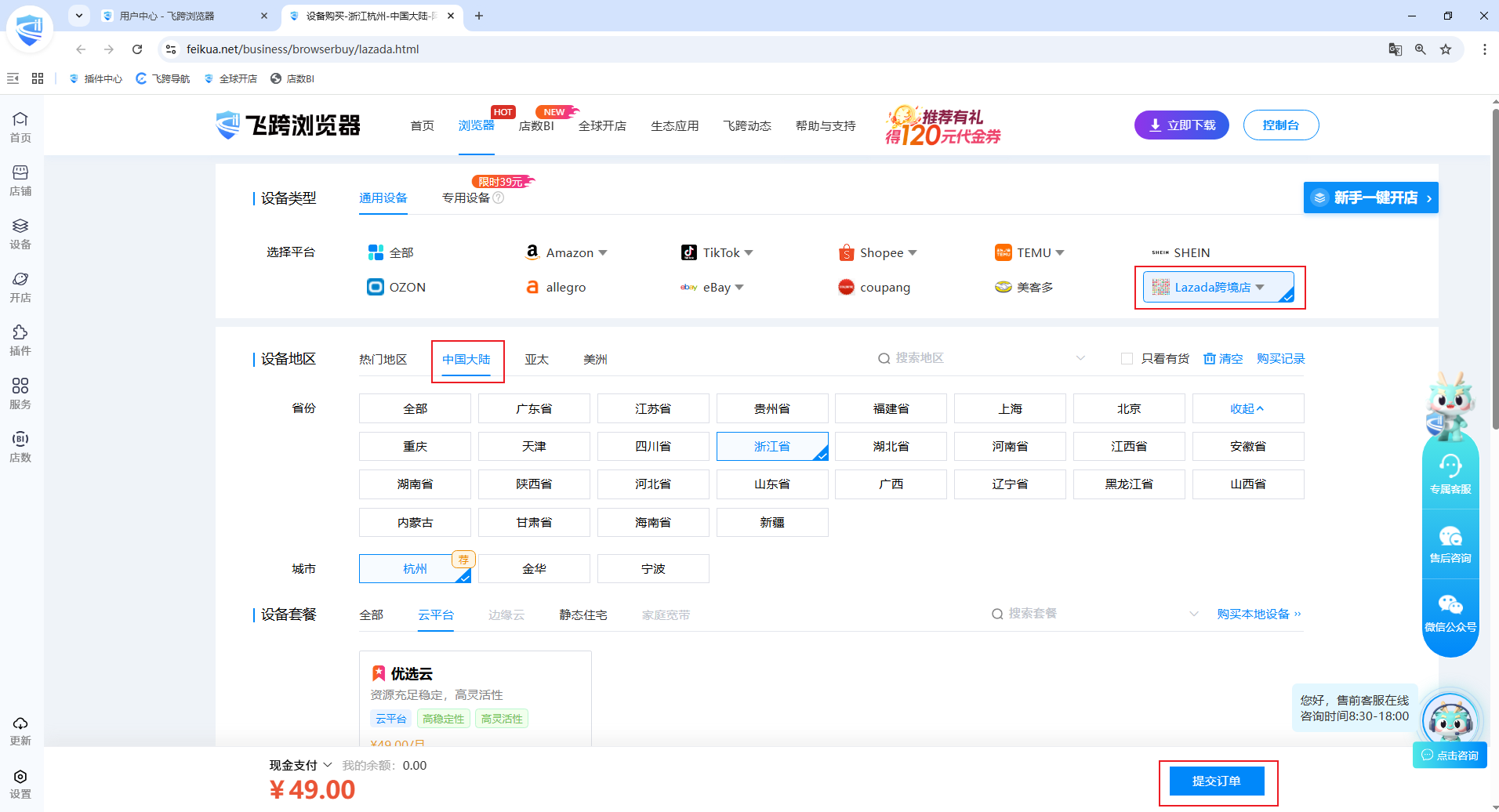Open the 现金支付 payment dropdown
The width and height of the screenshot is (1499, 812).
click(301, 765)
